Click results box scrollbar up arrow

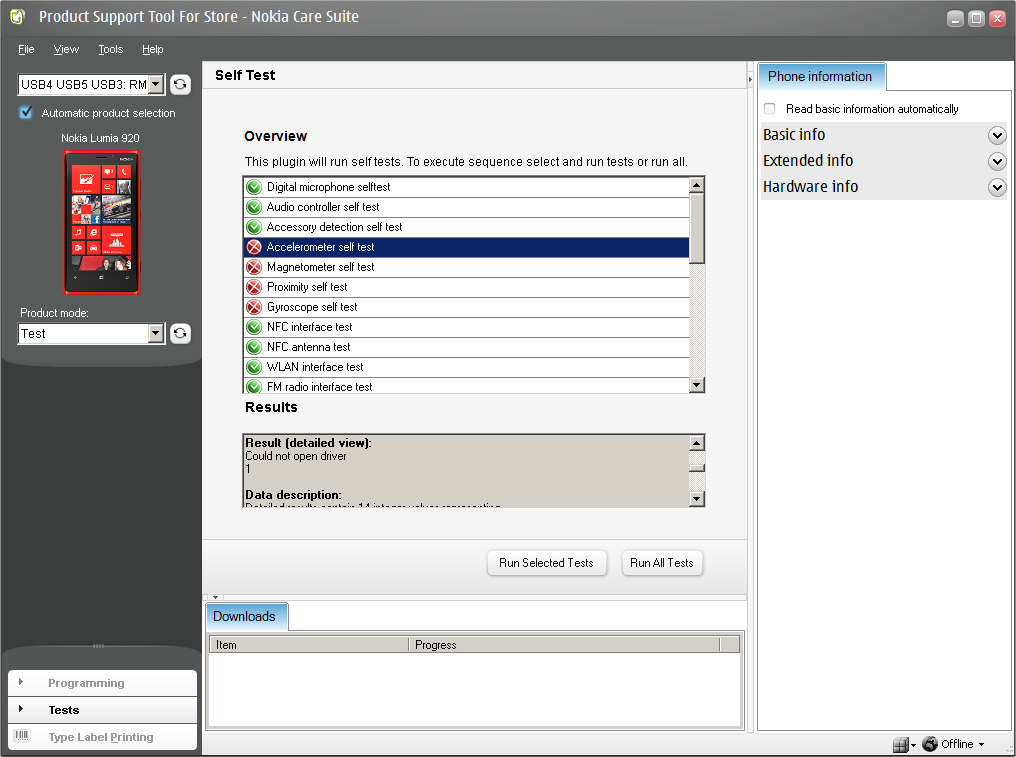pos(697,443)
